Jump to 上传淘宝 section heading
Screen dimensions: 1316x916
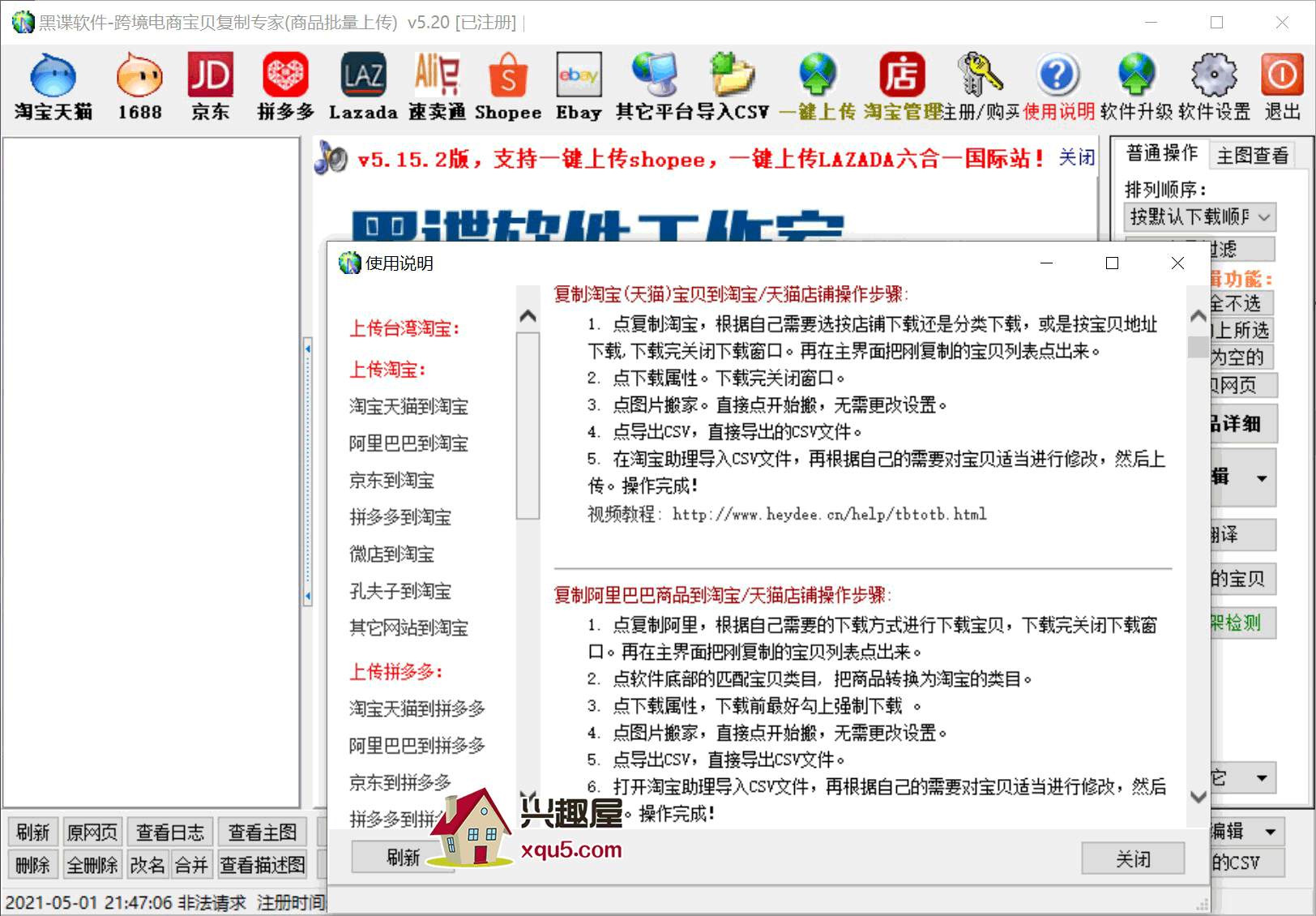pos(387,370)
